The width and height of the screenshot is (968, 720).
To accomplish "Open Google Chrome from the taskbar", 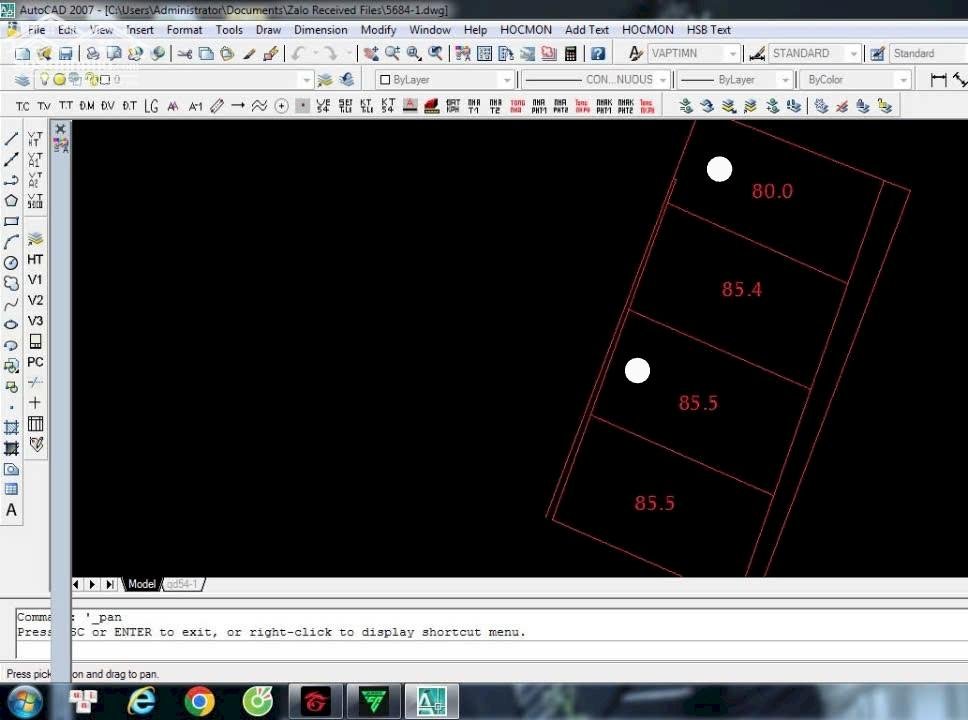I will (199, 702).
